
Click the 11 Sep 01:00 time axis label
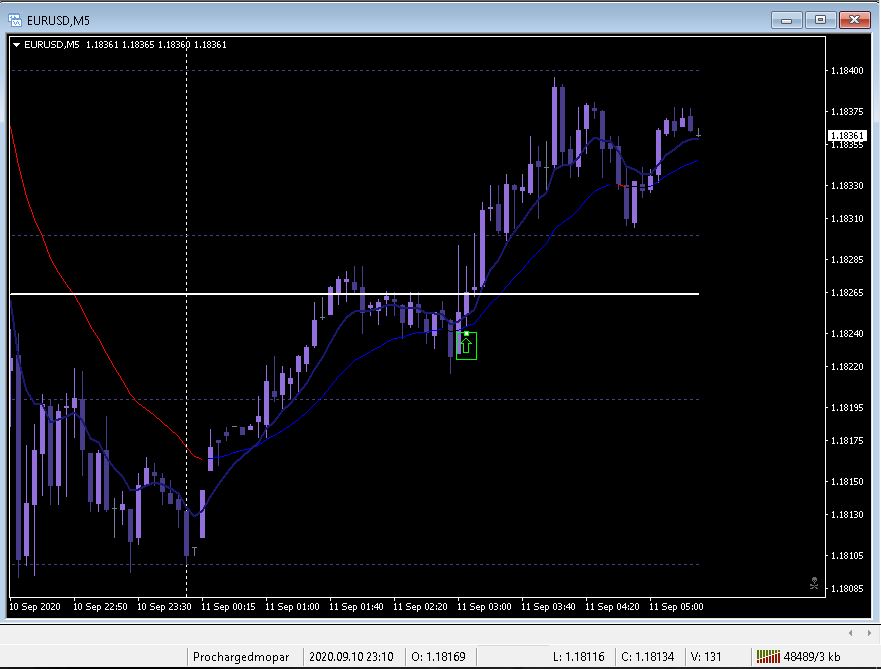point(292,607)
